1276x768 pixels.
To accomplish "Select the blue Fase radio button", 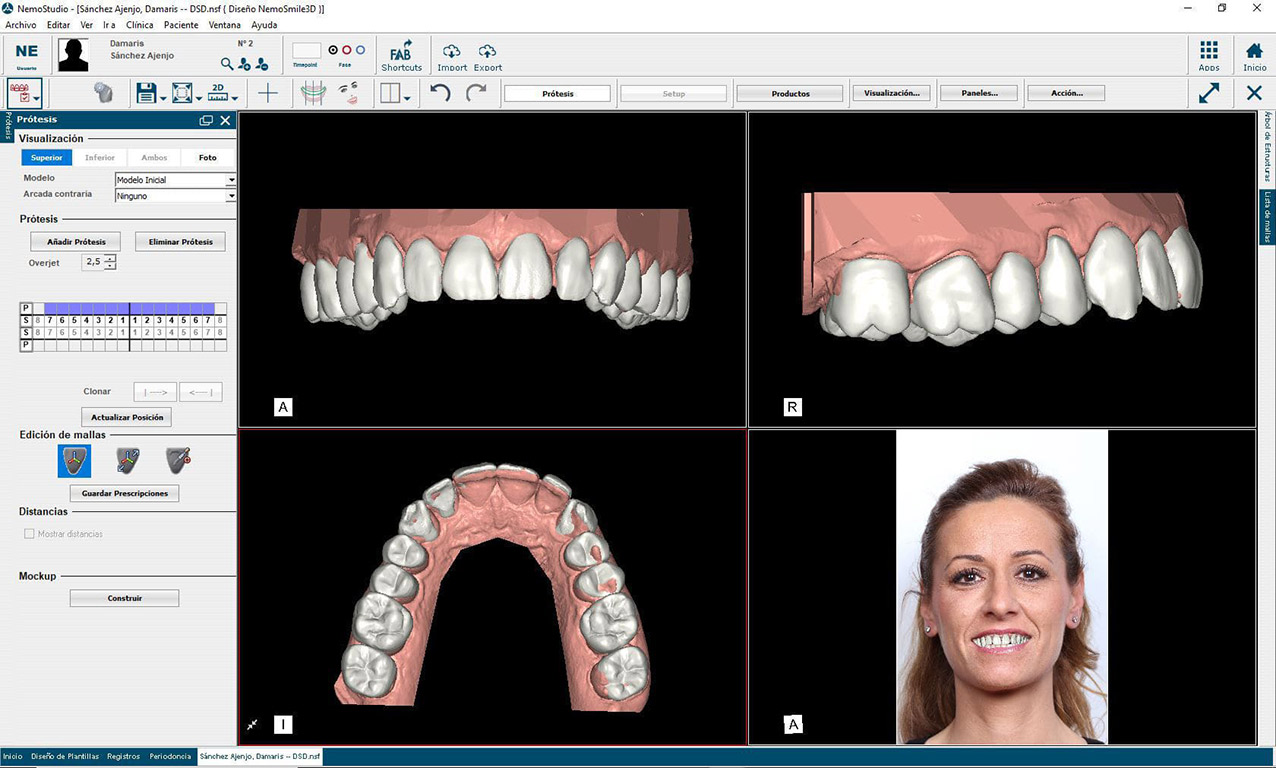I will [361, 50].
